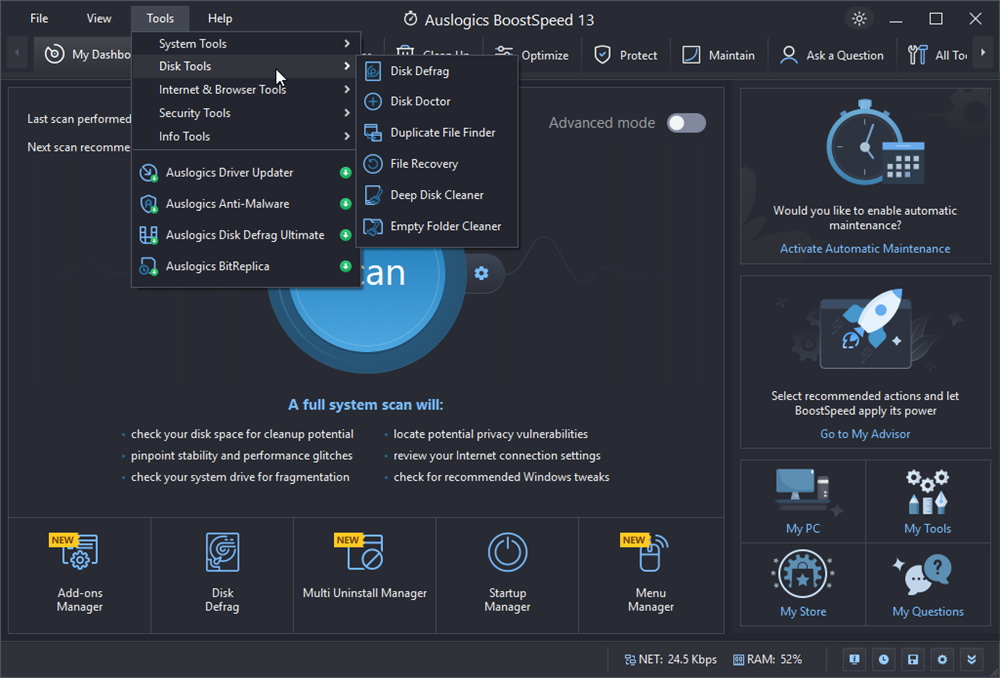Expand the status bar chevron menu
This screenshot has height=678, width=1000.
click(971, 659)
